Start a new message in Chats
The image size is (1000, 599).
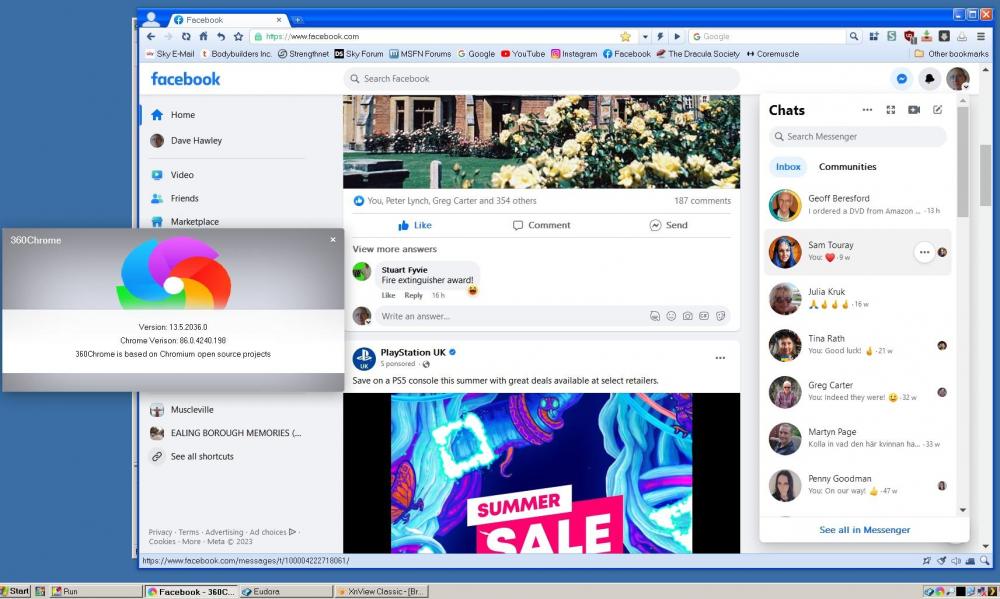pyautogui.click(x=937, y=110)
